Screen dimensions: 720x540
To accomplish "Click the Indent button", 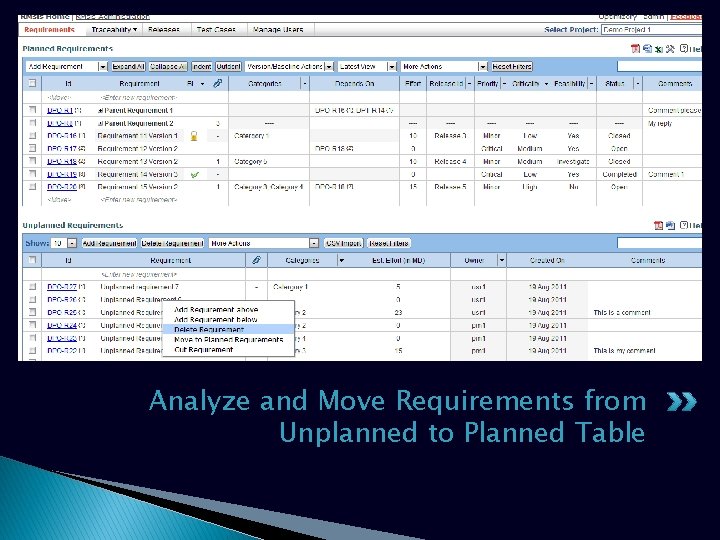I will [202, 67].
